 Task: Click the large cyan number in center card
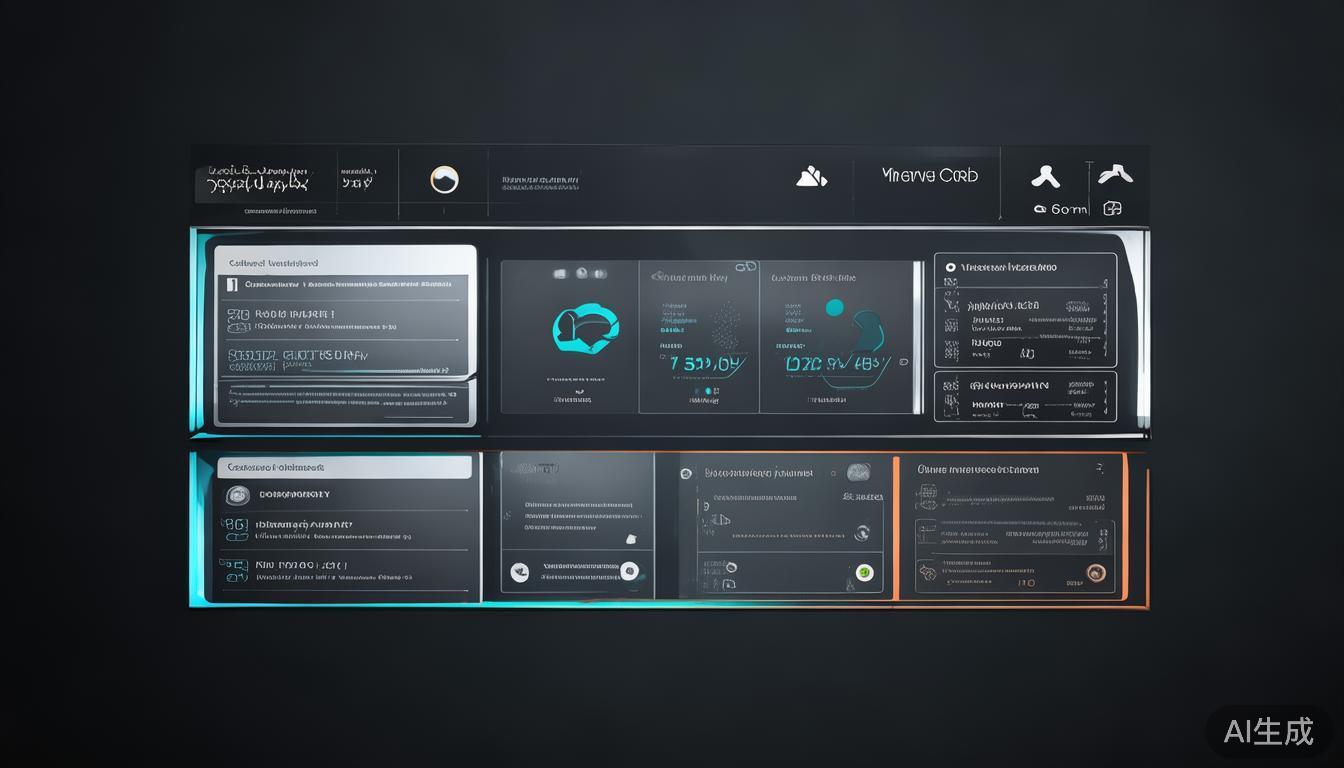706,365
